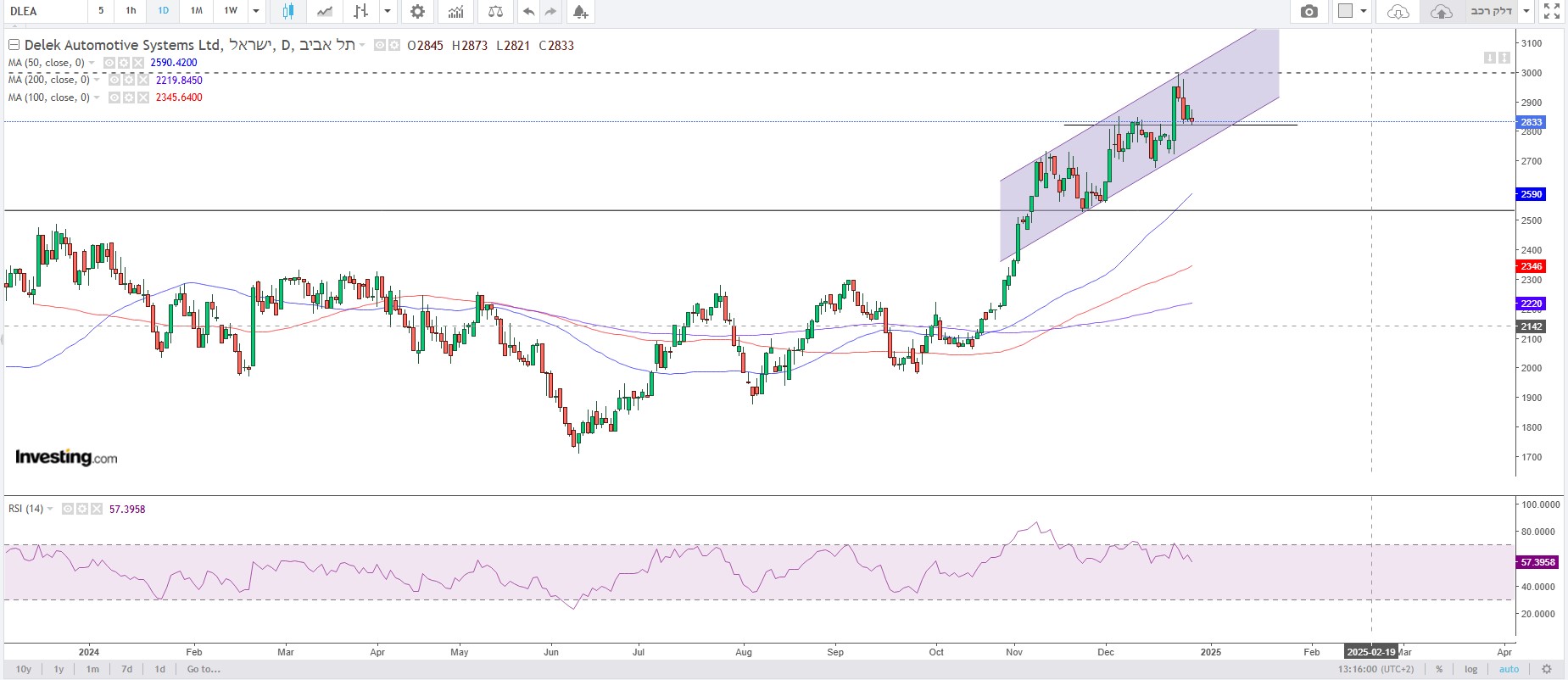Click the compare symbols scales icon
This screenshot has width=1568, height=680.
(496, 11)
